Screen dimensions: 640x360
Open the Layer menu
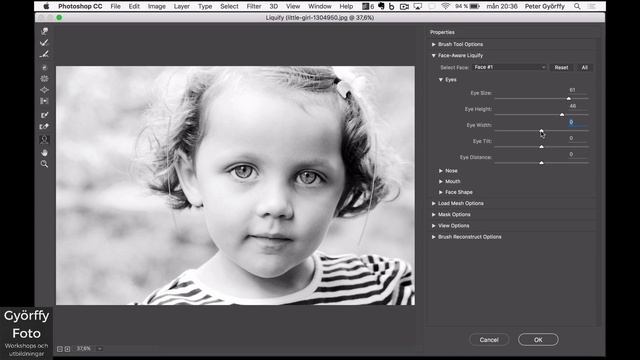[182, 6]
